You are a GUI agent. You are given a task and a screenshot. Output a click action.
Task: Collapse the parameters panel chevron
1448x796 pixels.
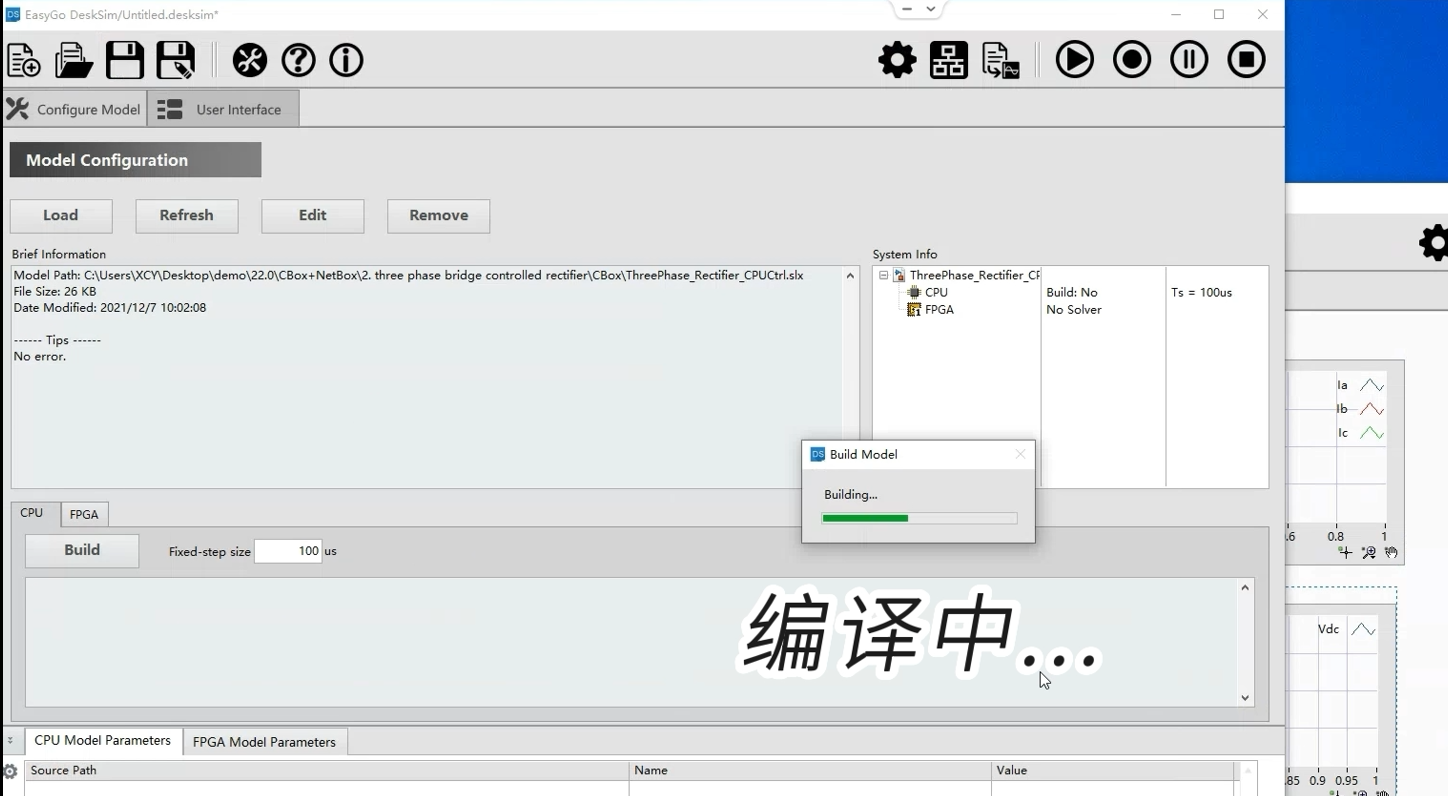[x=10, y=741]
